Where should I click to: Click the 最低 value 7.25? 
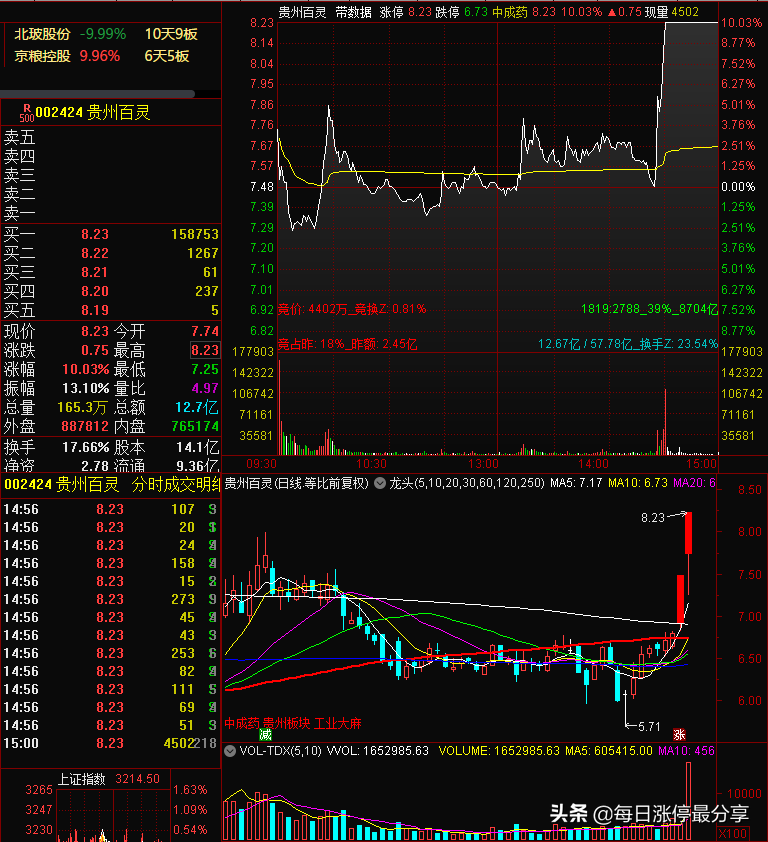point(205,369)
